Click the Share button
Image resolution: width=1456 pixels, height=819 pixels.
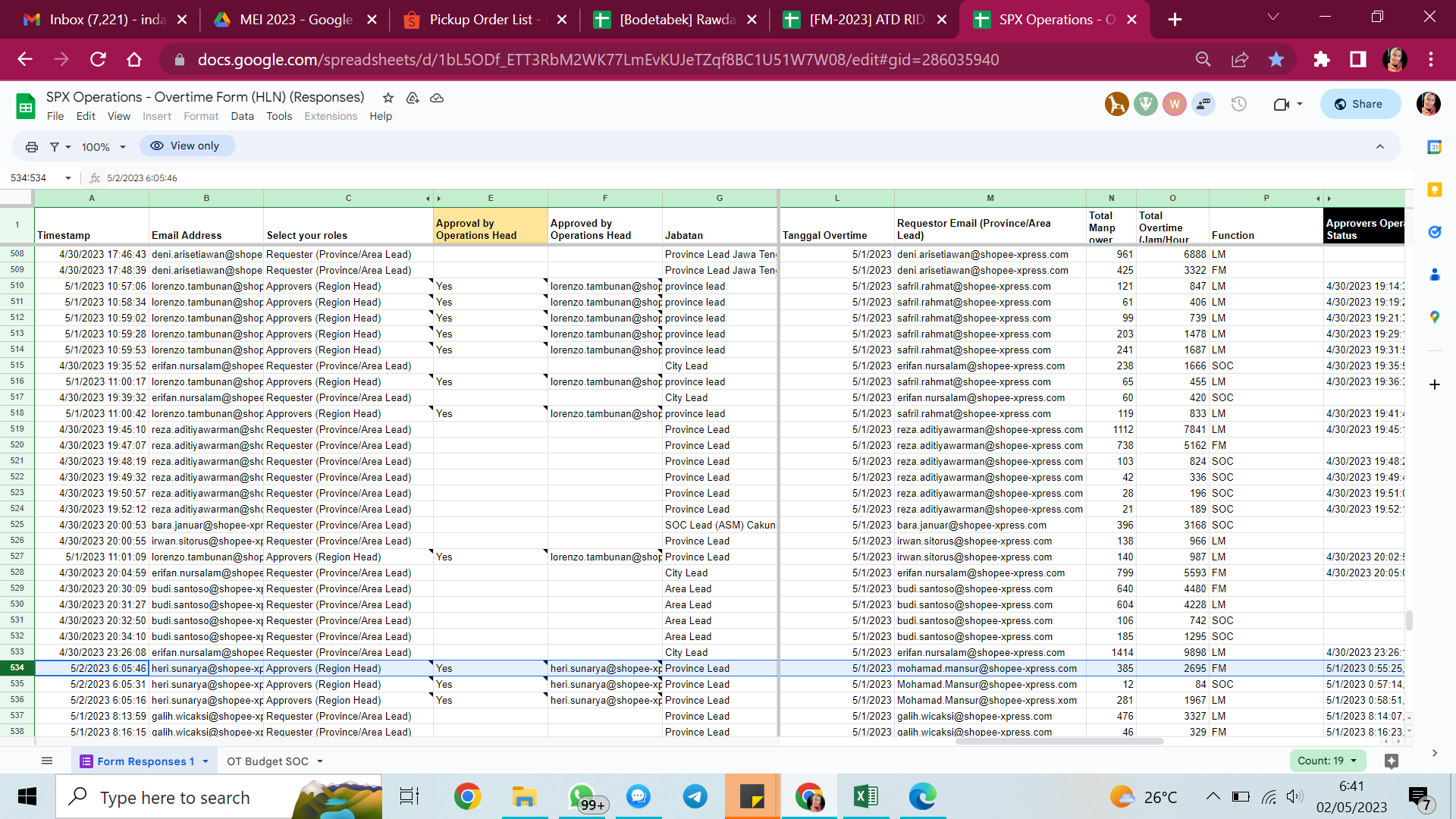(1360, 104)
